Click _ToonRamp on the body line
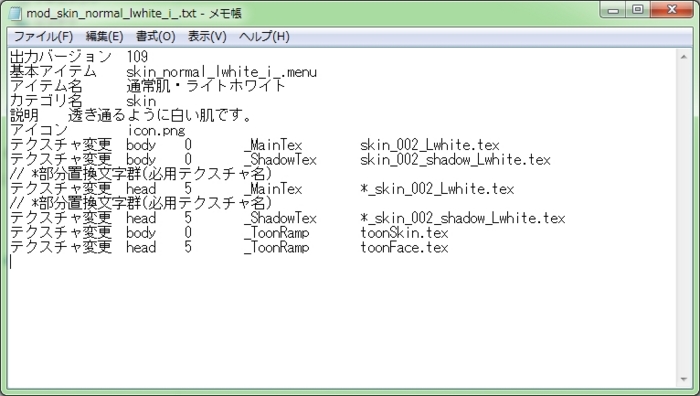The height and width of the screenshot is (396, 700). [276, 233]
